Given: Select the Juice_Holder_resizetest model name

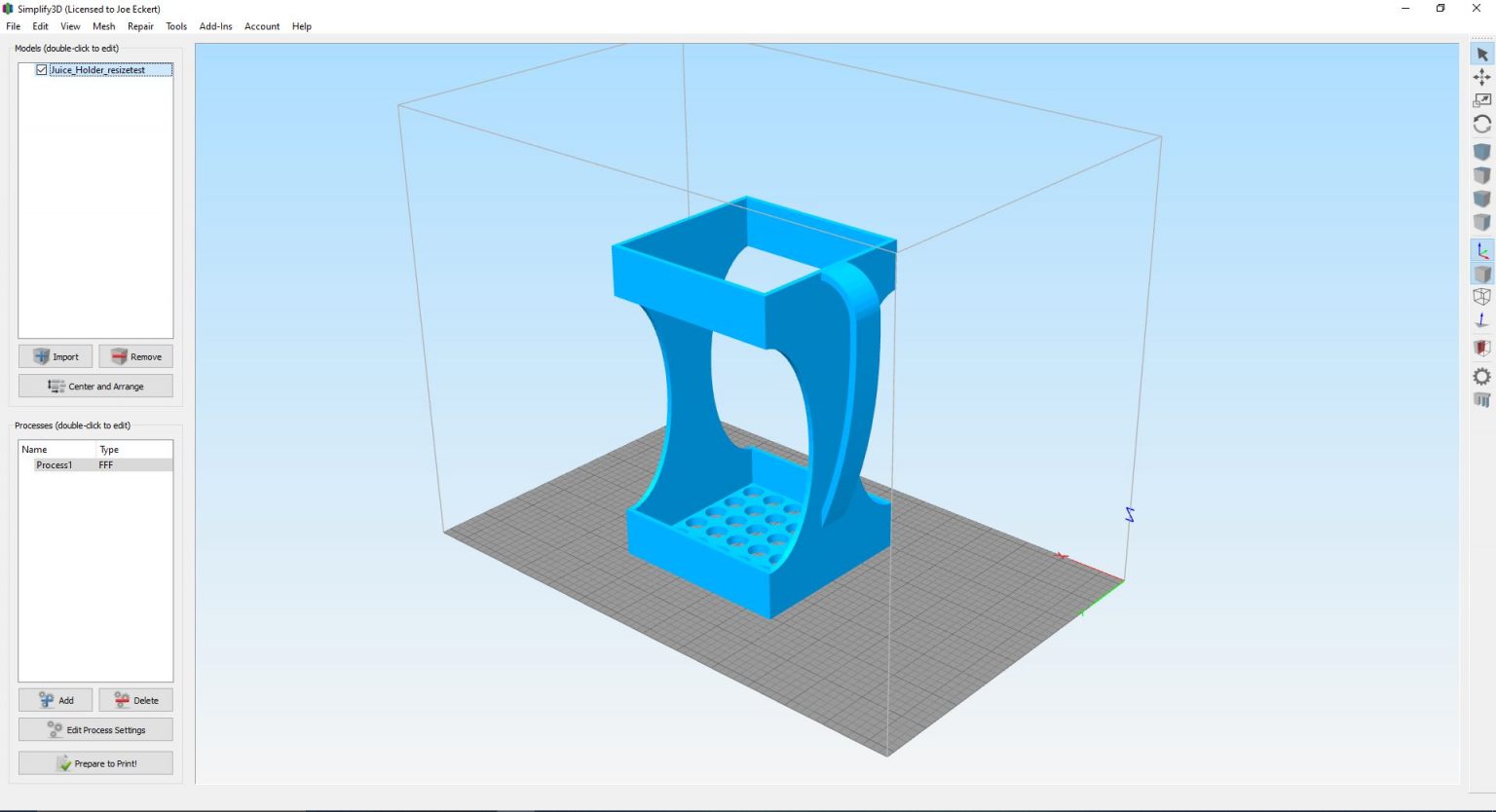Looking at the screenshot, I should click(x=98, y=69).
